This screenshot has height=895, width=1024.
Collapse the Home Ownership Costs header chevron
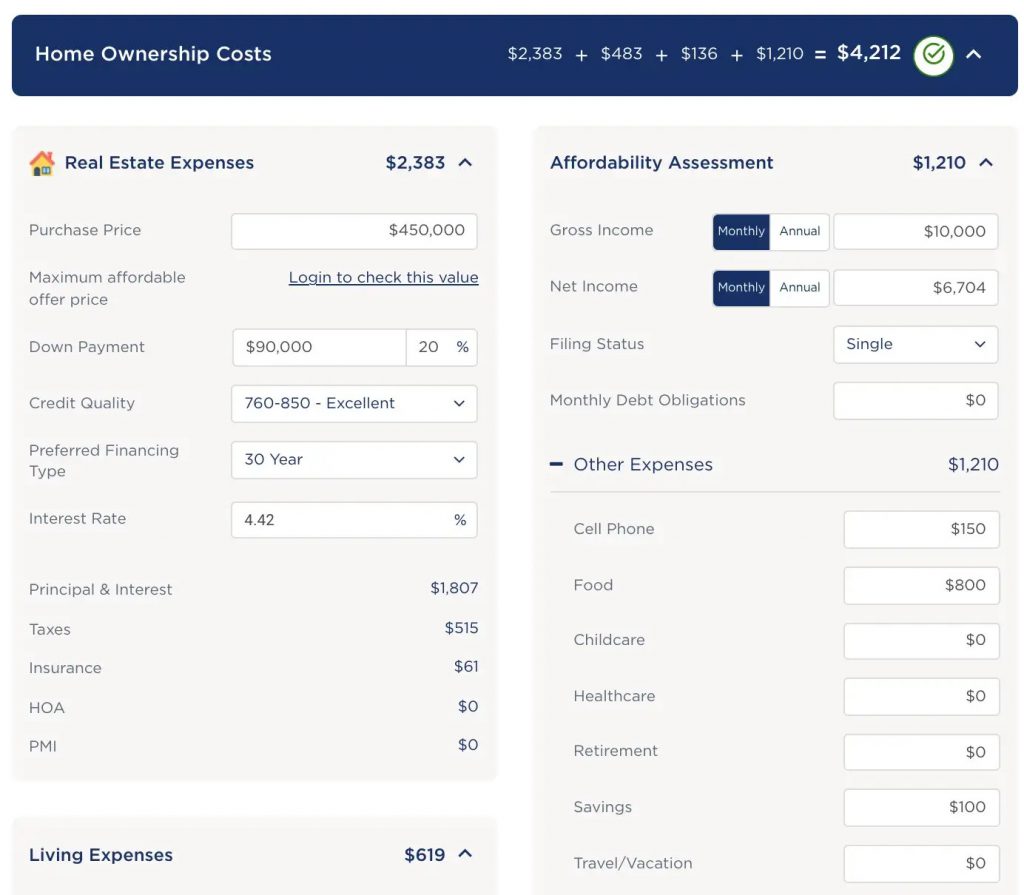point(974,55)
